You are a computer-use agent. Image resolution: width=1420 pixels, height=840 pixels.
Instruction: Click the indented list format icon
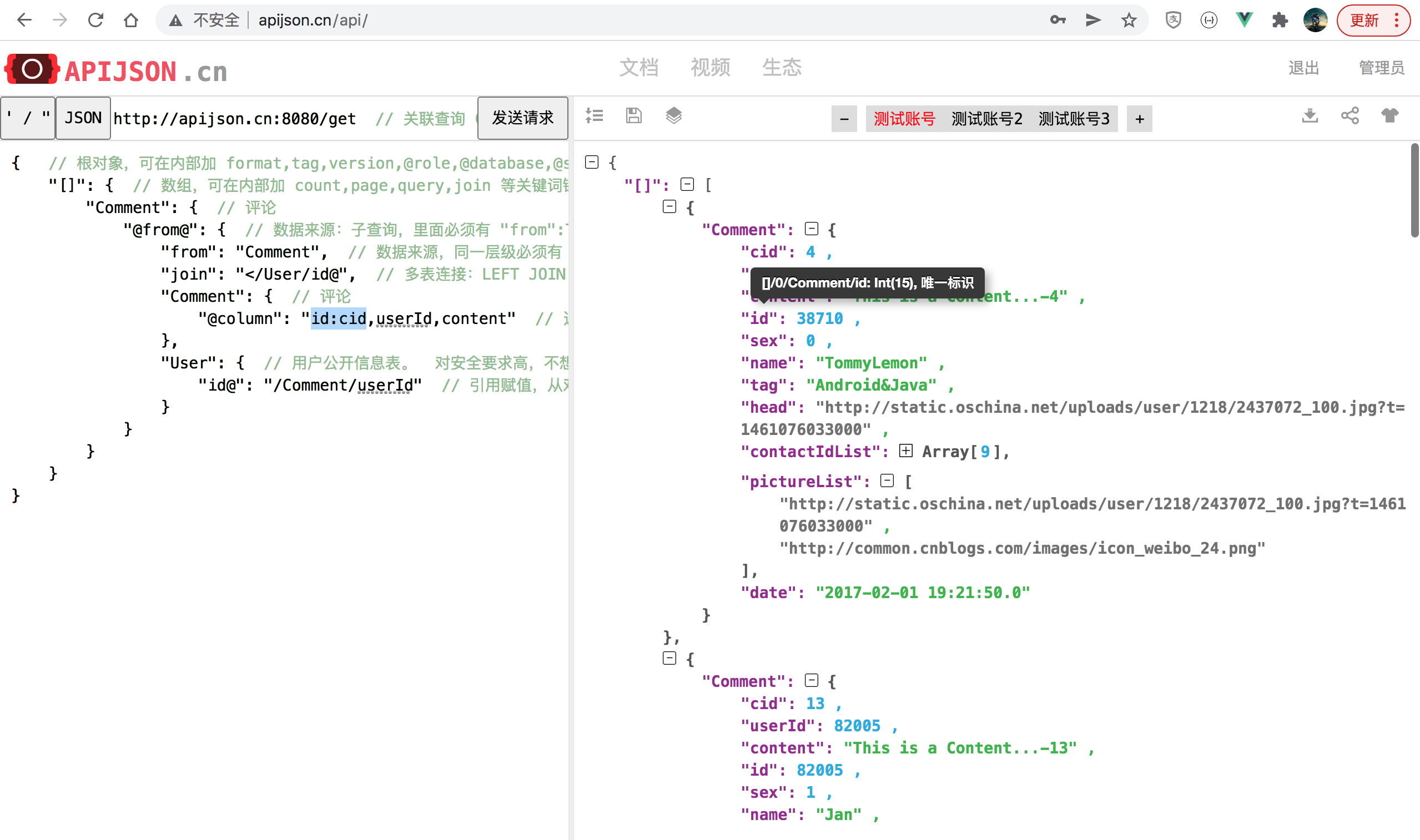[594, 116]
